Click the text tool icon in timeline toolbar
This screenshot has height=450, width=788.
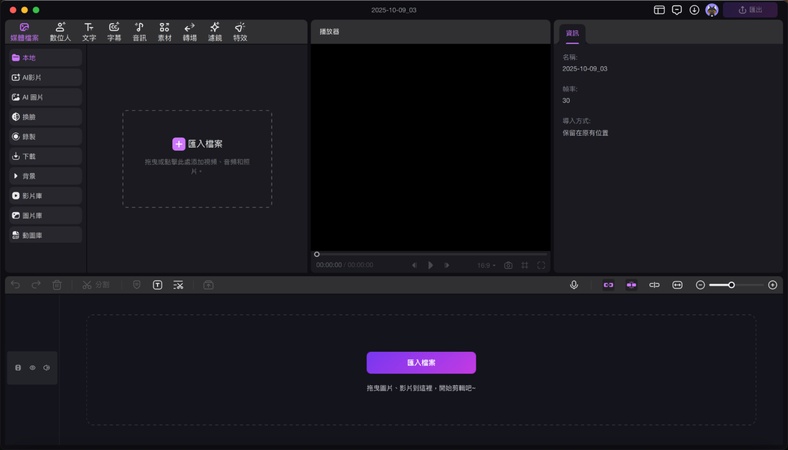[158, 285]
